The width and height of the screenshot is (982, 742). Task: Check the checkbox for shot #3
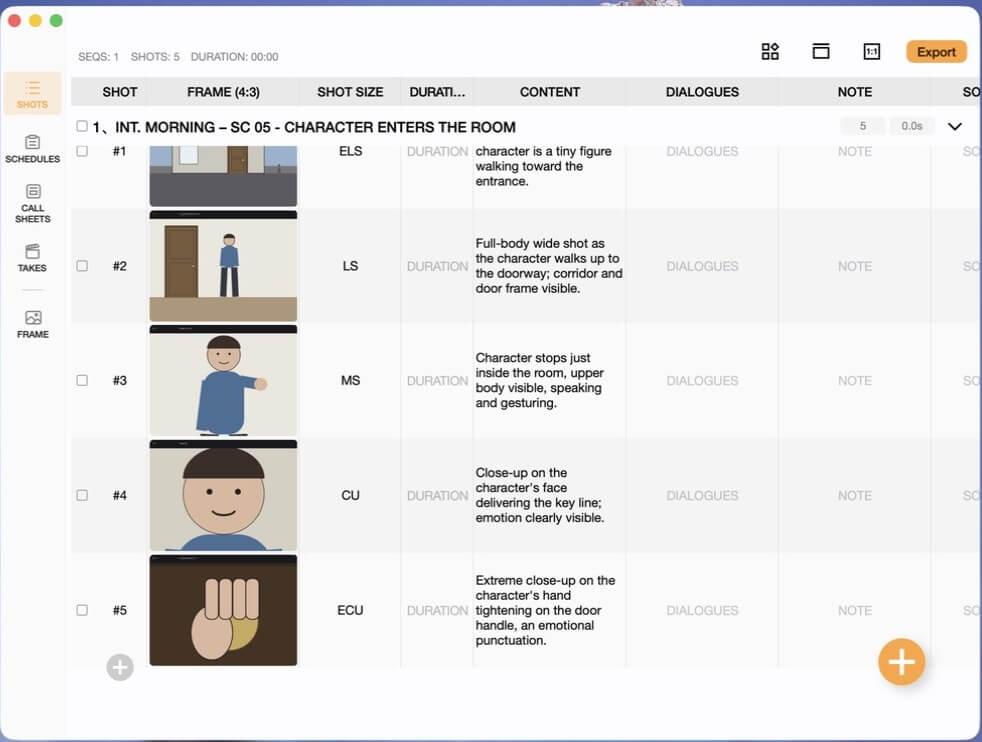pyautogui.click(x=82, y=380)
